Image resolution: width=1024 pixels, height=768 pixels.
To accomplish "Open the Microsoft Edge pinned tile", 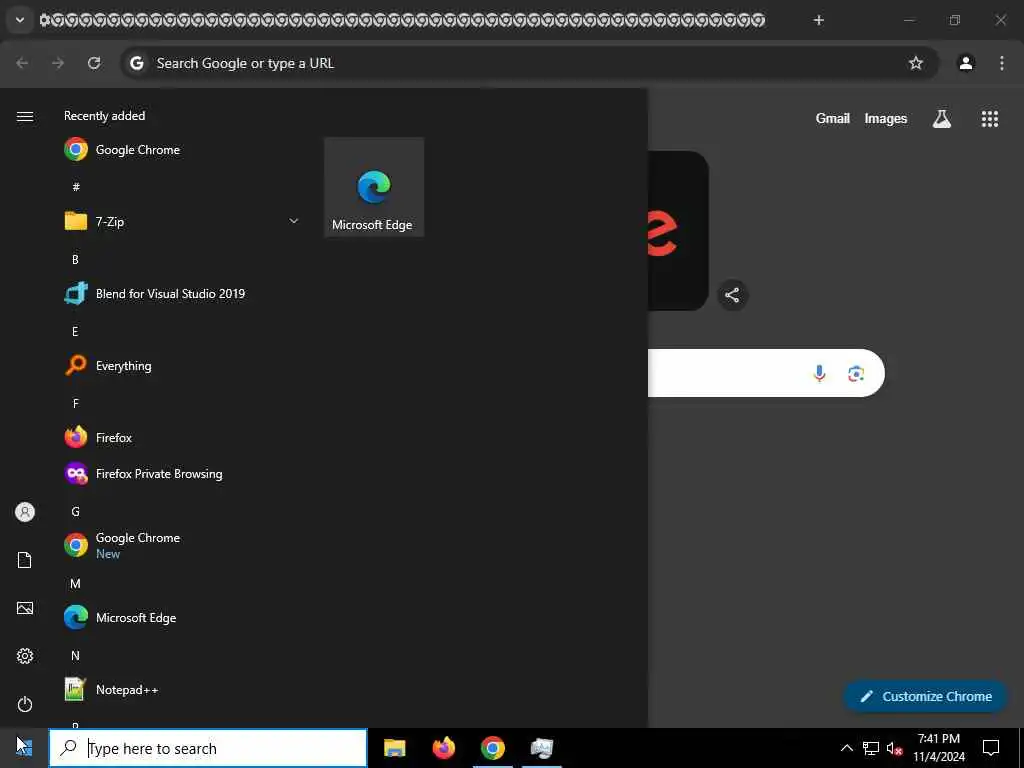I will [x=374, y=187].
